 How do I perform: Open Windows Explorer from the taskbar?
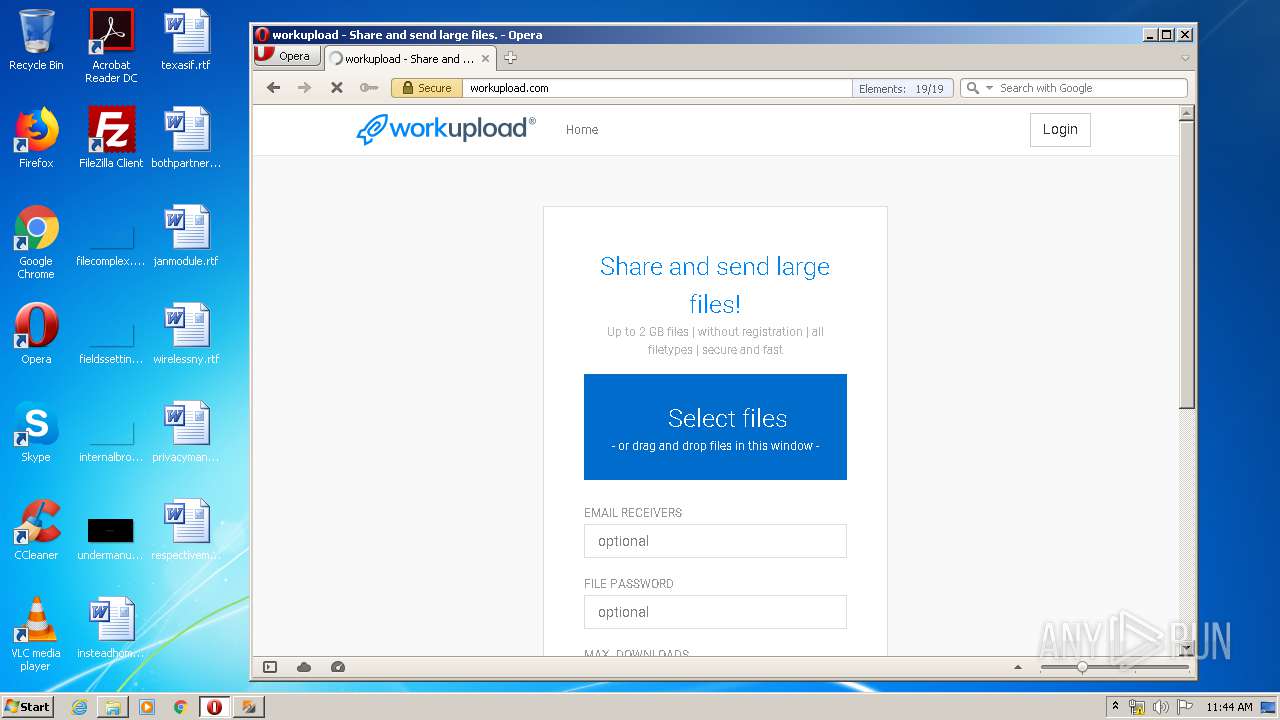point(113,707)
